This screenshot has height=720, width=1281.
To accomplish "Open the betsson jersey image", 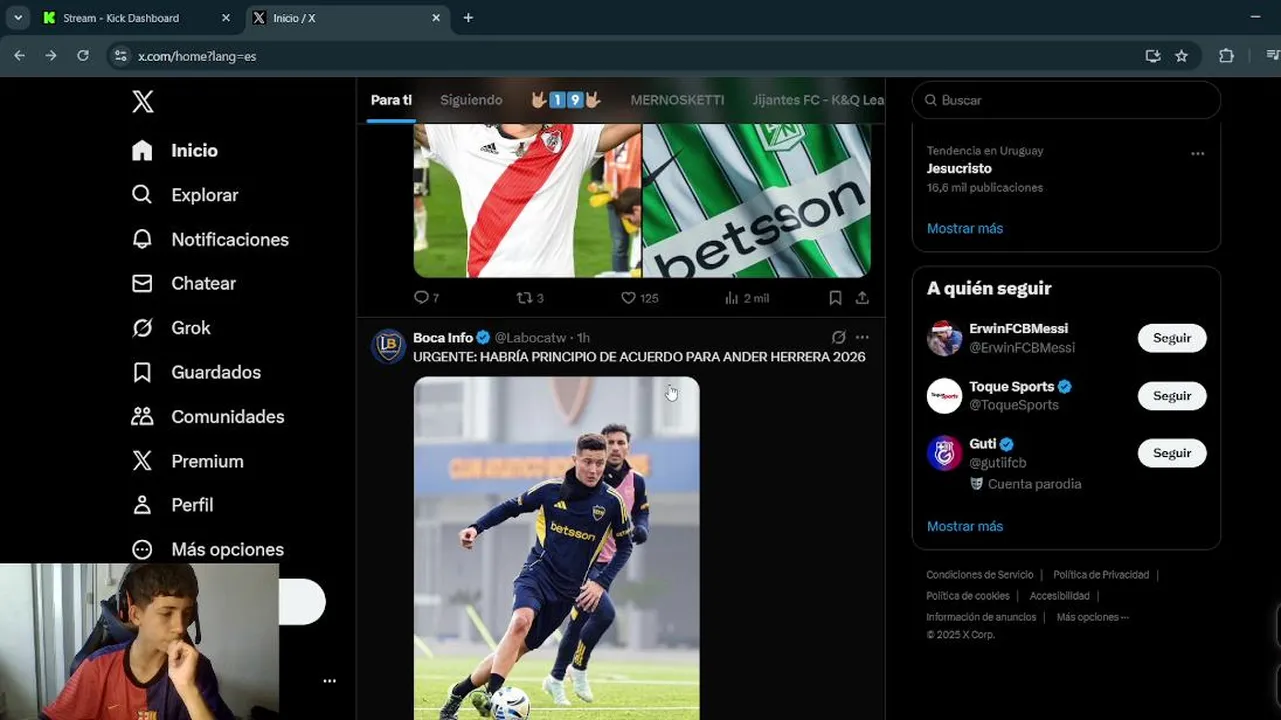I will pos(756,200).
